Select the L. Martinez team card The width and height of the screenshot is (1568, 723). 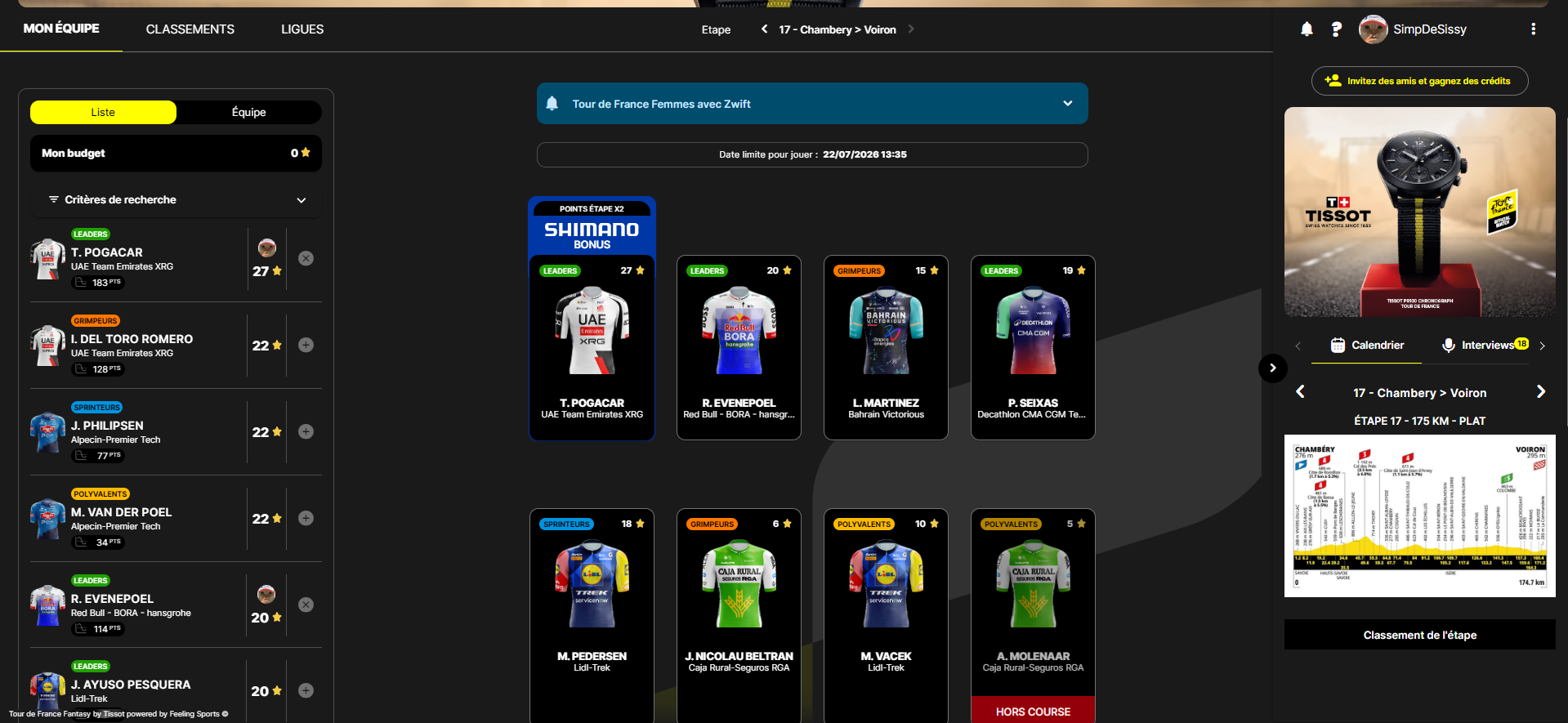click(x=886, y=348)
